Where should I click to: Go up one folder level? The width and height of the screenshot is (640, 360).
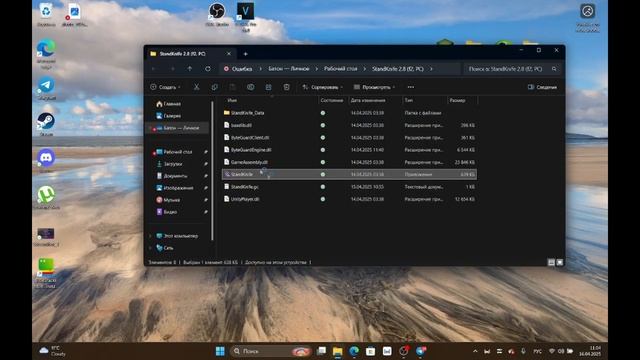pos(190,69)
